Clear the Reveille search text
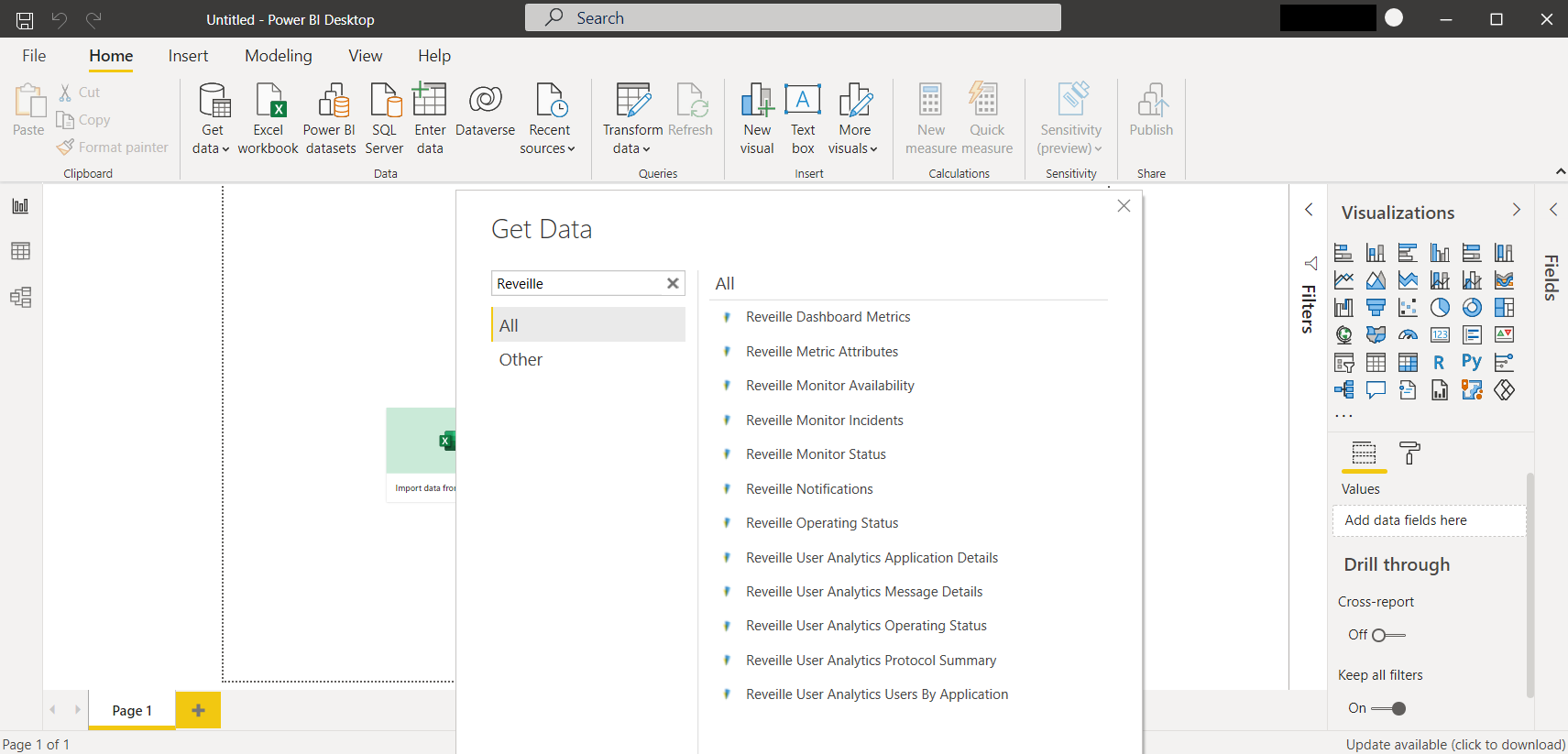1568x754 pixels. click(x=673, y=283)
